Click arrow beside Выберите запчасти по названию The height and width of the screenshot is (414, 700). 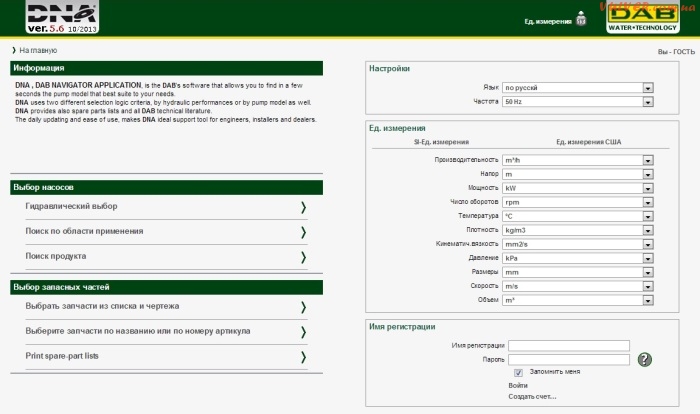pos(303,332)
